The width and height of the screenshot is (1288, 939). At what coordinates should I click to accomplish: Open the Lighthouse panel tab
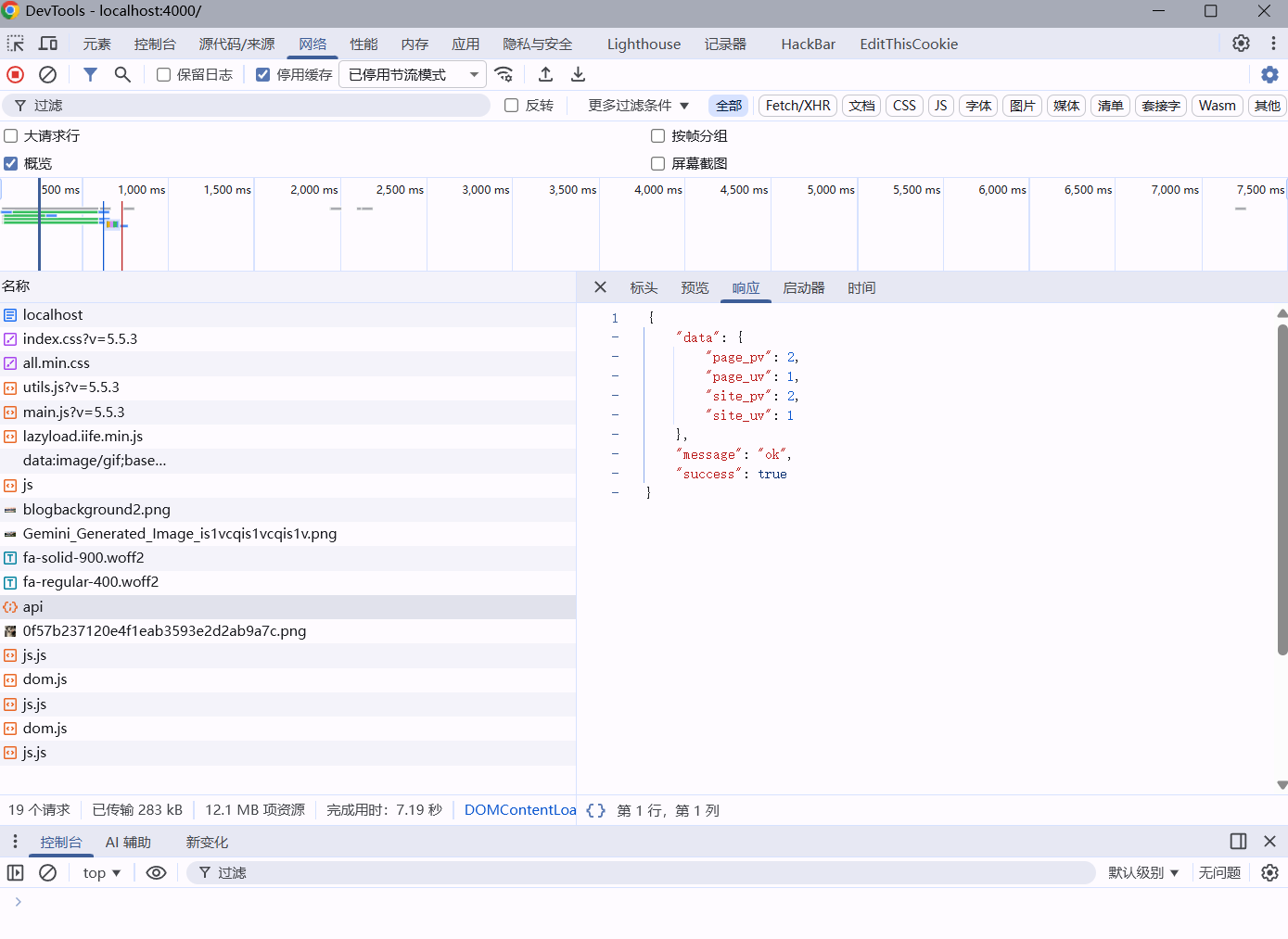coord(644,44)
